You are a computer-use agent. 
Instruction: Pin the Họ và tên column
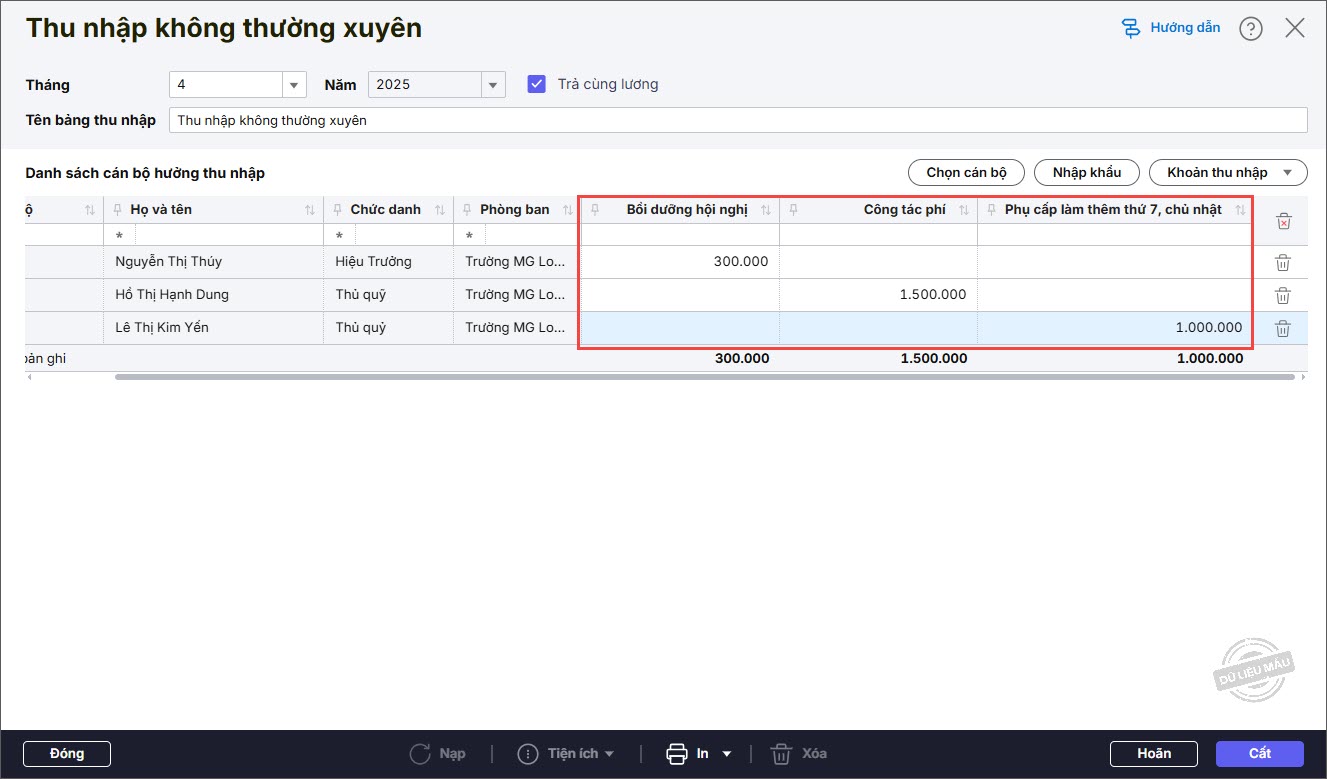(x=117, y=210)
